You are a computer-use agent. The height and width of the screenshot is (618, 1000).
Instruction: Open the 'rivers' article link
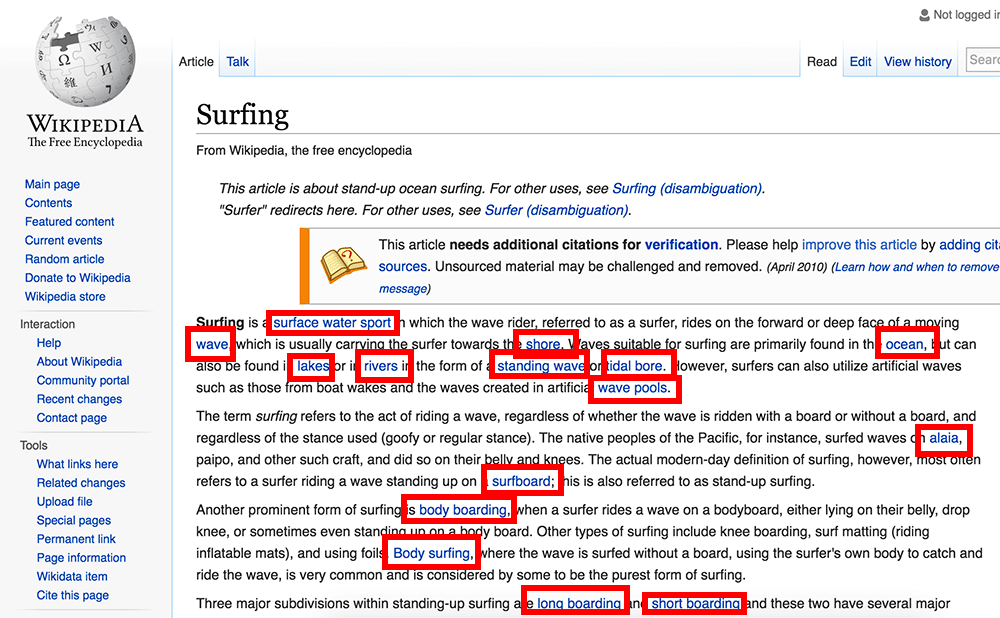(381, 366)
